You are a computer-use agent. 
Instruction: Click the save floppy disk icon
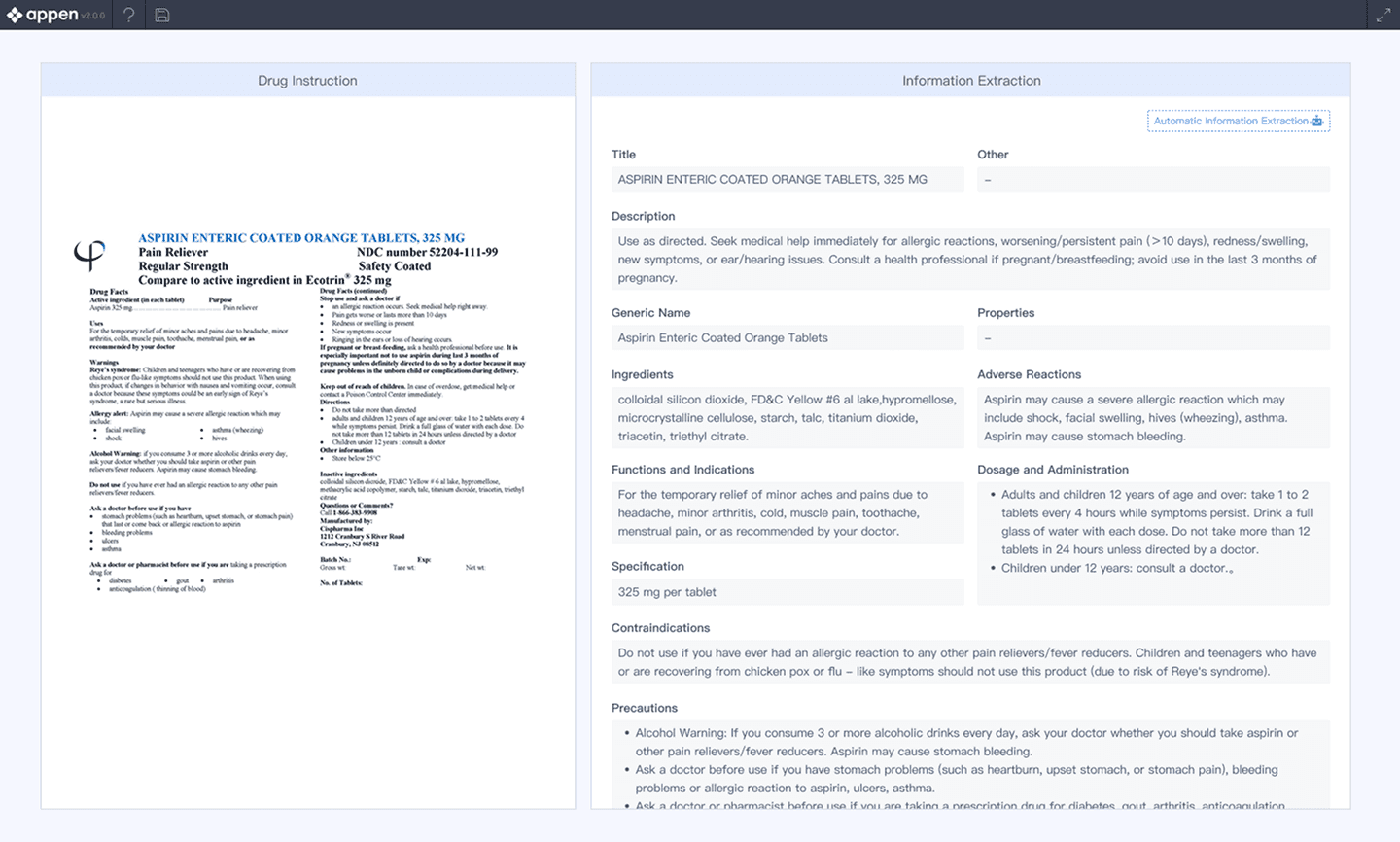162,15
